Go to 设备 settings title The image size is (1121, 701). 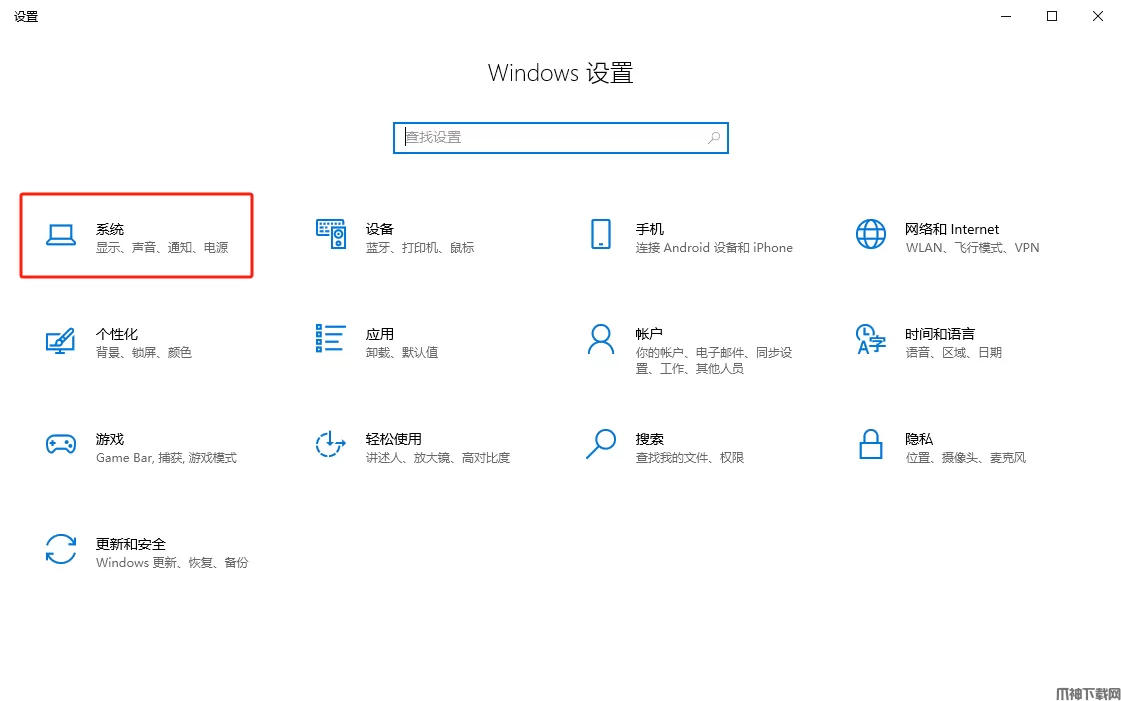tap(380, 229)
